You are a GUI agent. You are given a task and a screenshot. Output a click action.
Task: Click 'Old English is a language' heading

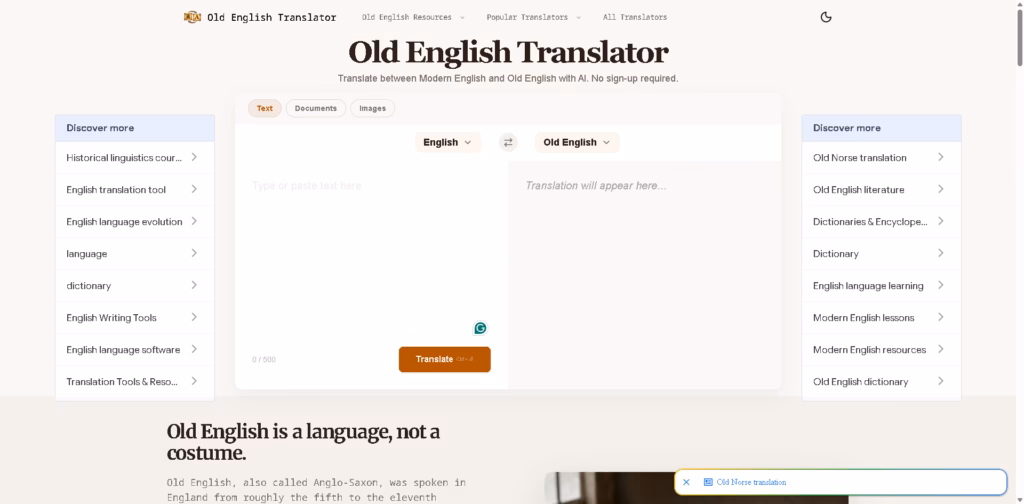pos(303,441)
